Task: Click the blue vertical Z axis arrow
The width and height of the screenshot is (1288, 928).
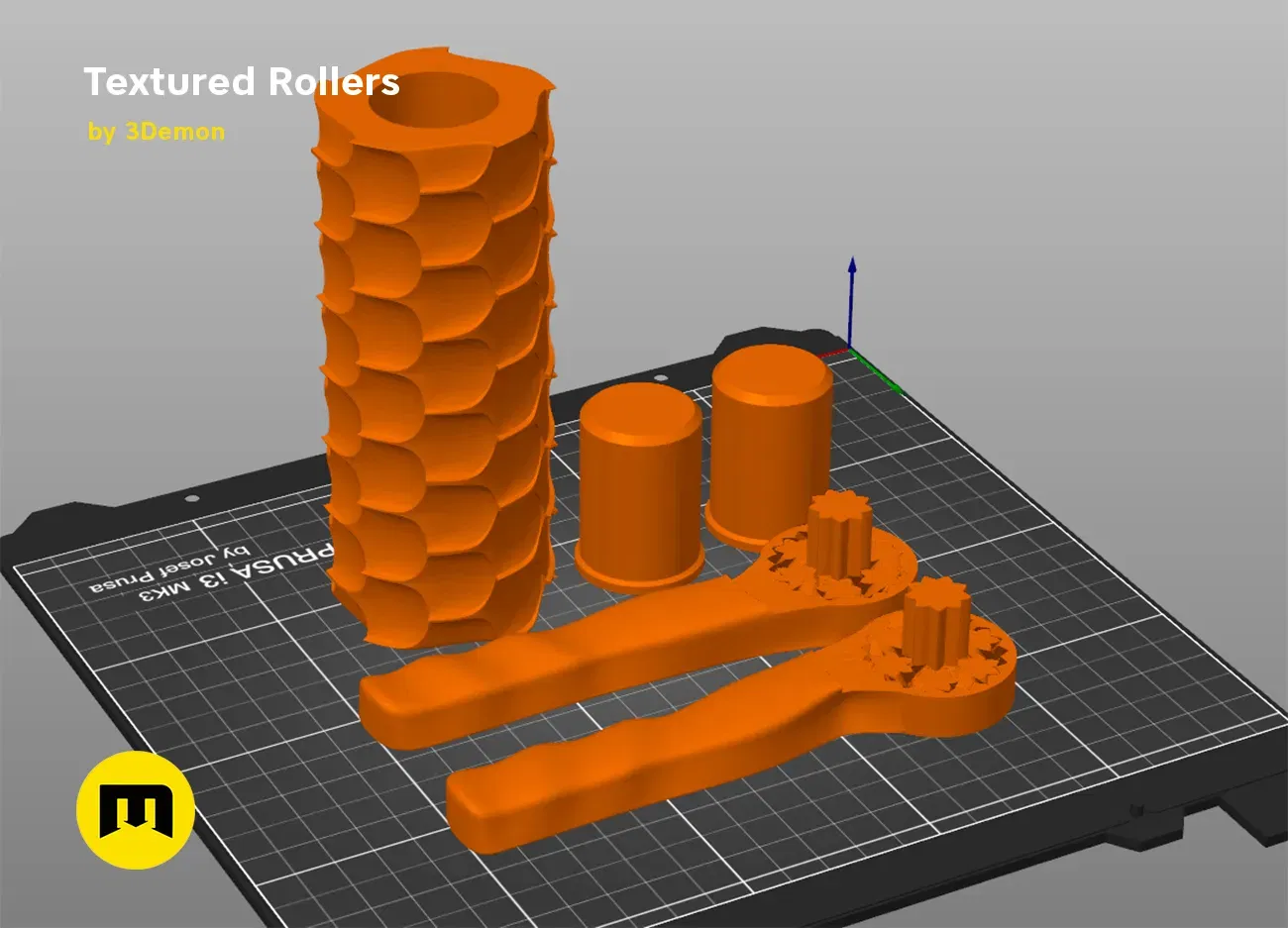Action: (x=851, y=302)
